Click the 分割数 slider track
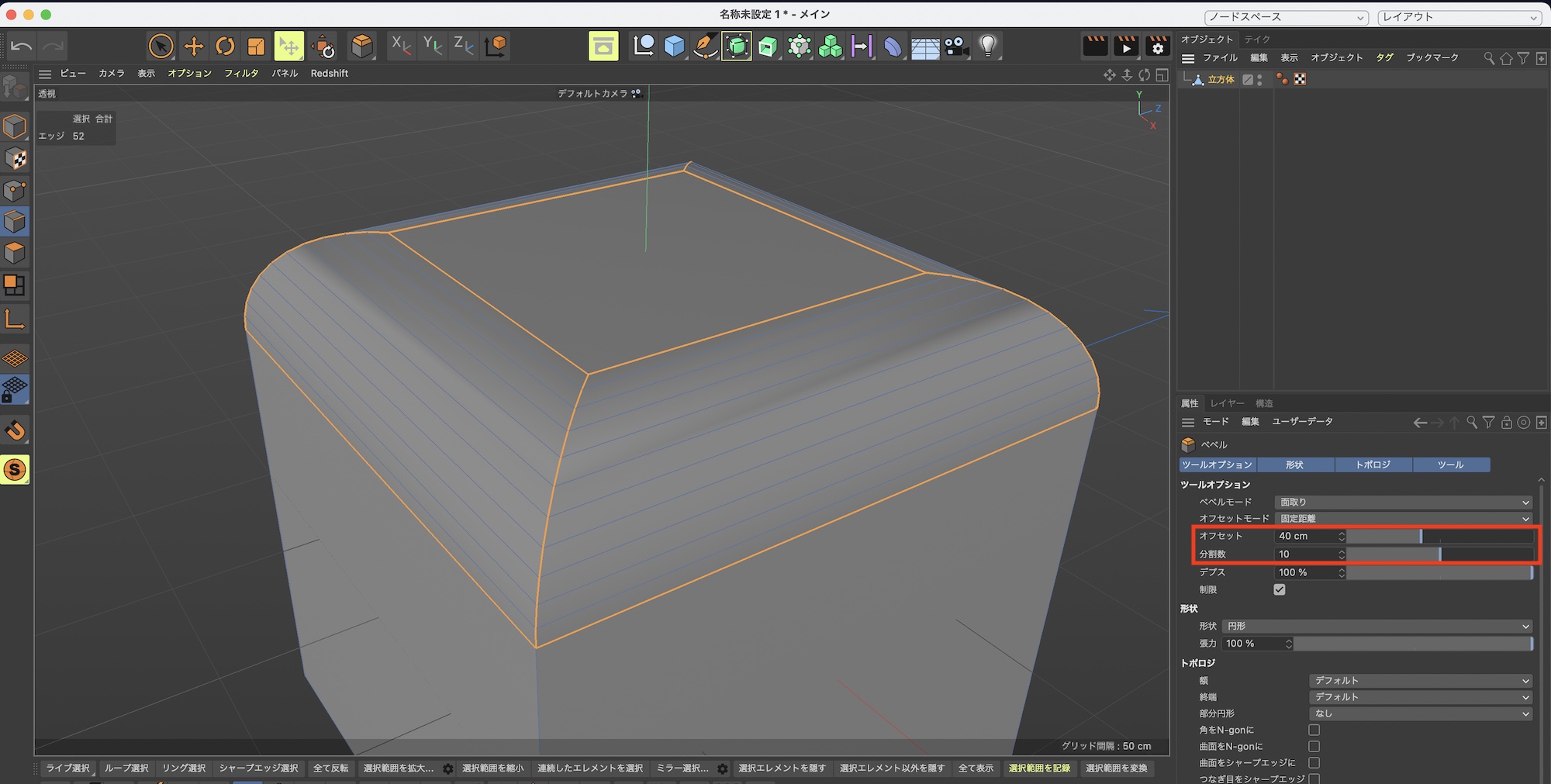The image size is (1551, 784). click(x=1439, y=554)
